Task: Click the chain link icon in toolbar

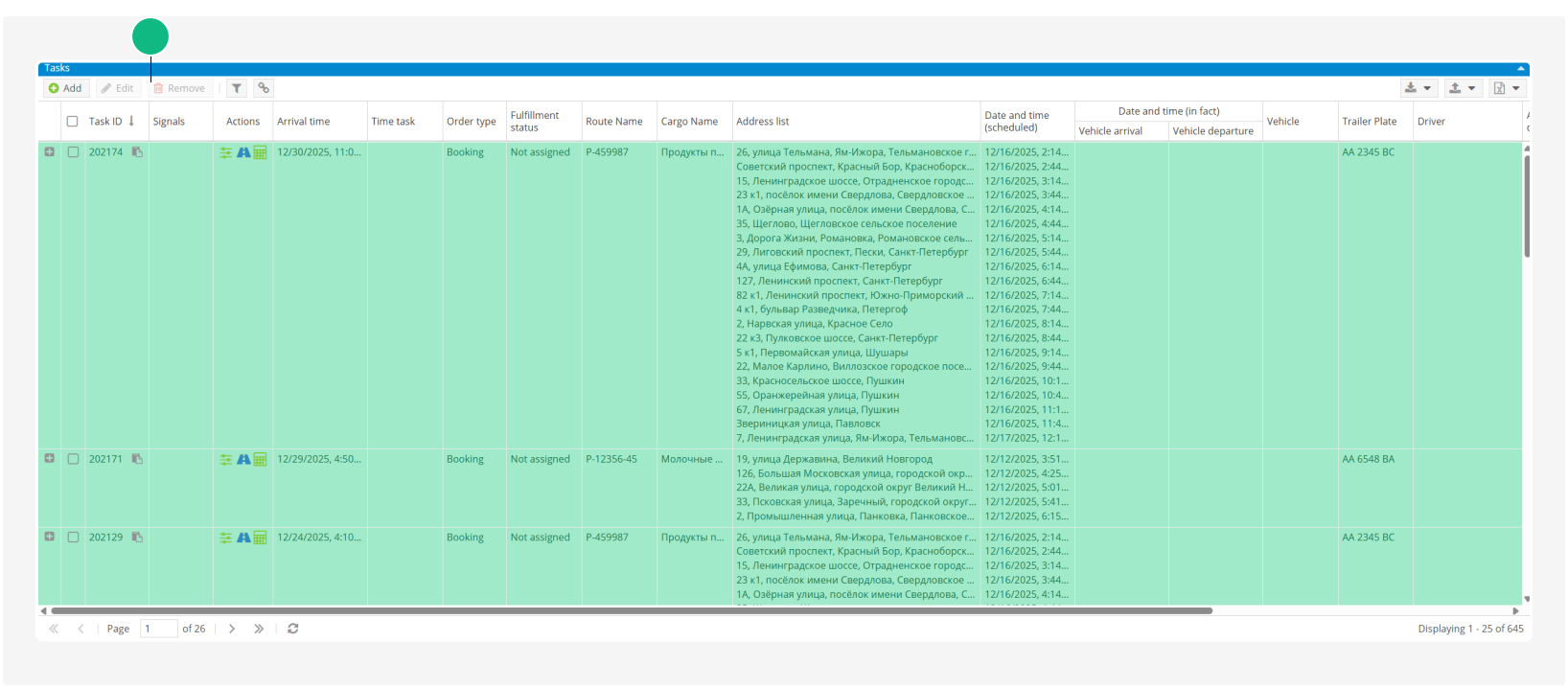Action: tap(264, 88)
